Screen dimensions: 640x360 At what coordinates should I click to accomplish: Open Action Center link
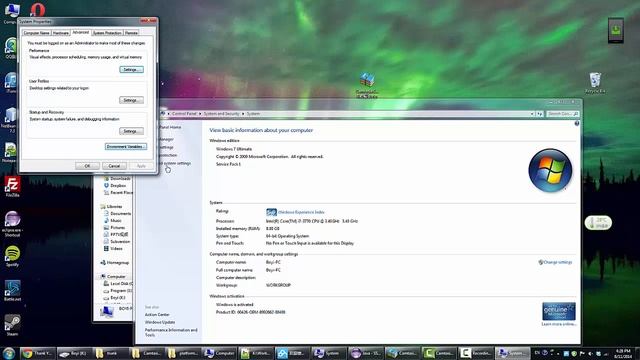pyautogui.click(x=157, y=315)
